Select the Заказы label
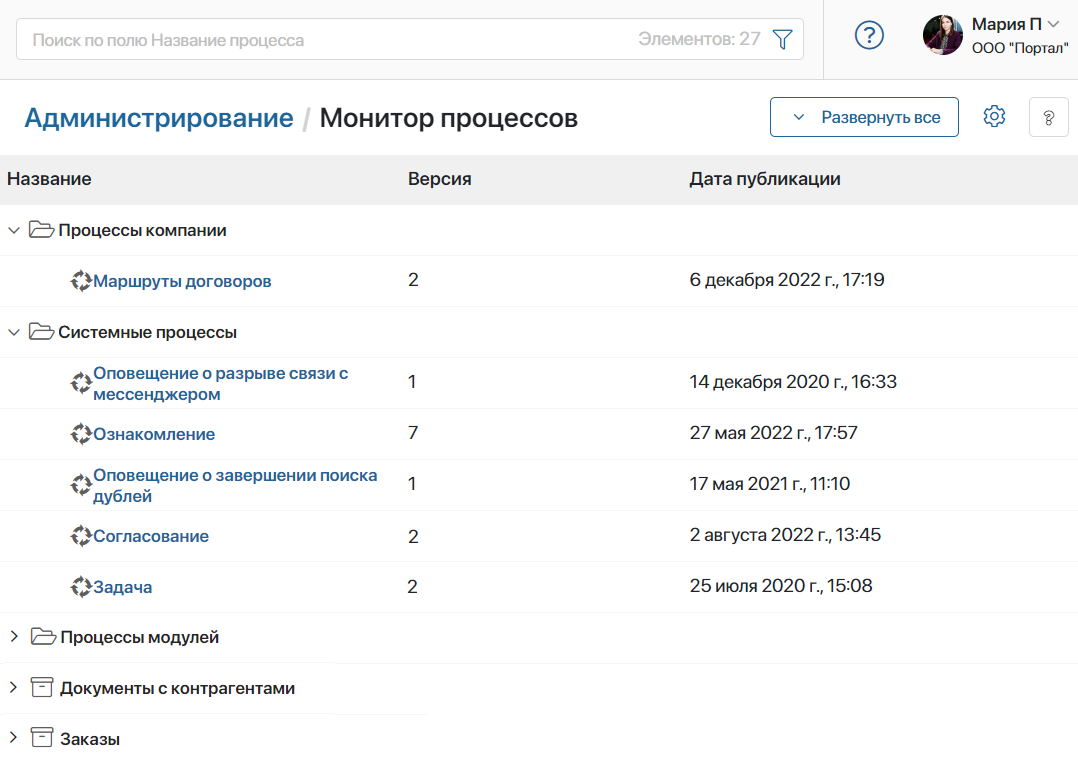1078x760 pixels. click(90, 739)
